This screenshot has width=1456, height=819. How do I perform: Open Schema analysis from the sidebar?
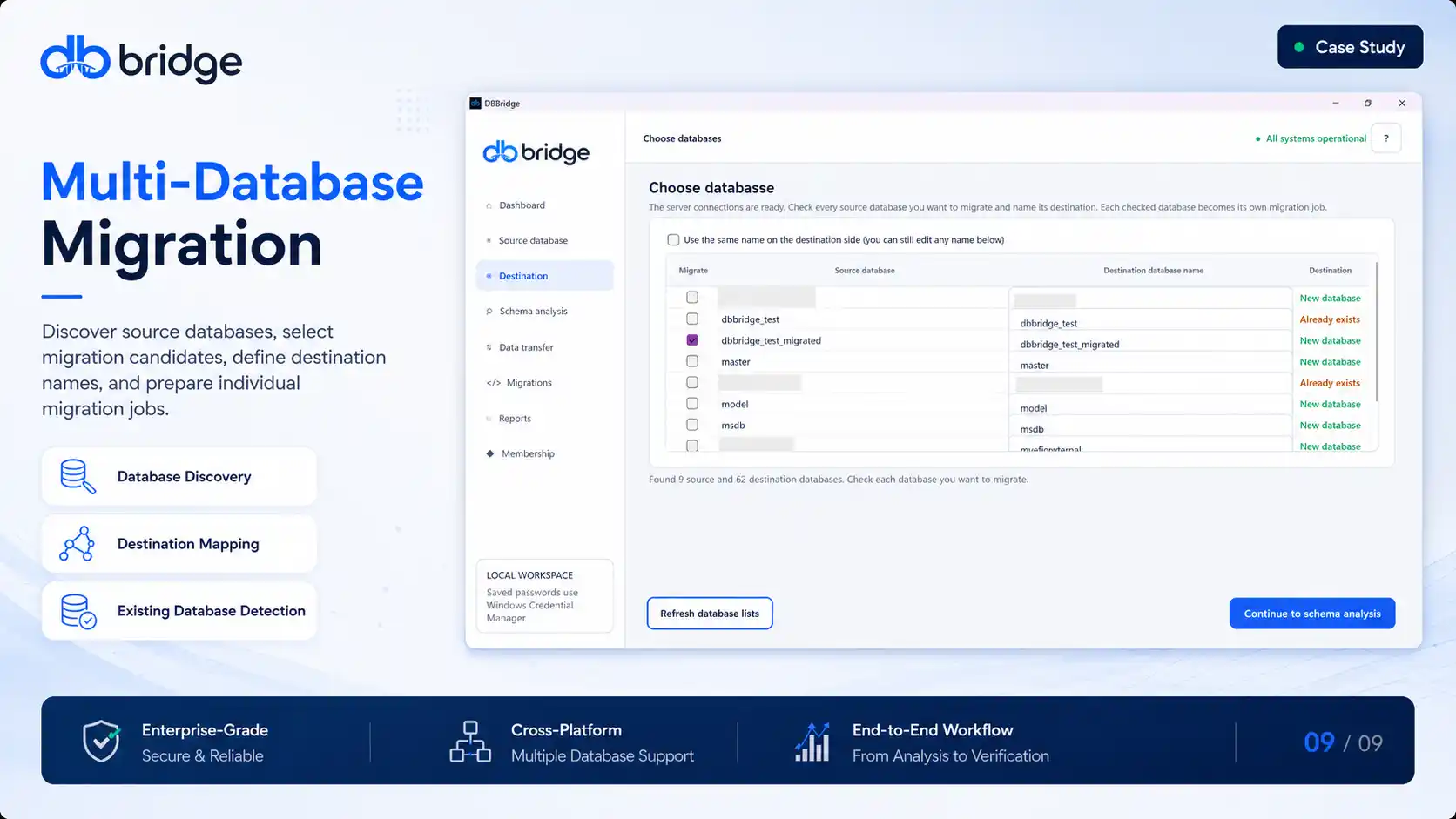pos(544,312)
